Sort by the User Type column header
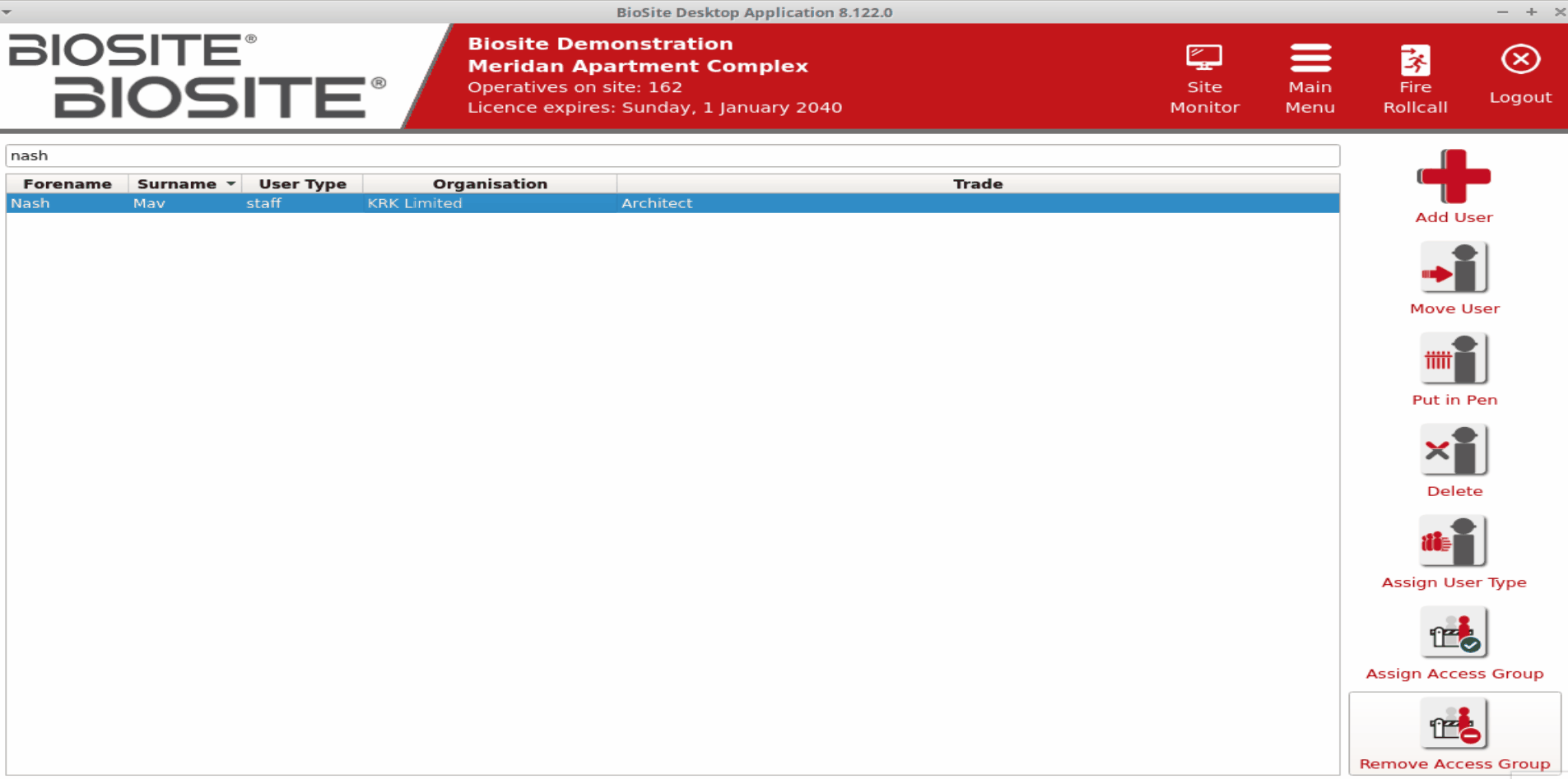The width and height of the screenshot is (1568, 779). [x=302, y=183]
